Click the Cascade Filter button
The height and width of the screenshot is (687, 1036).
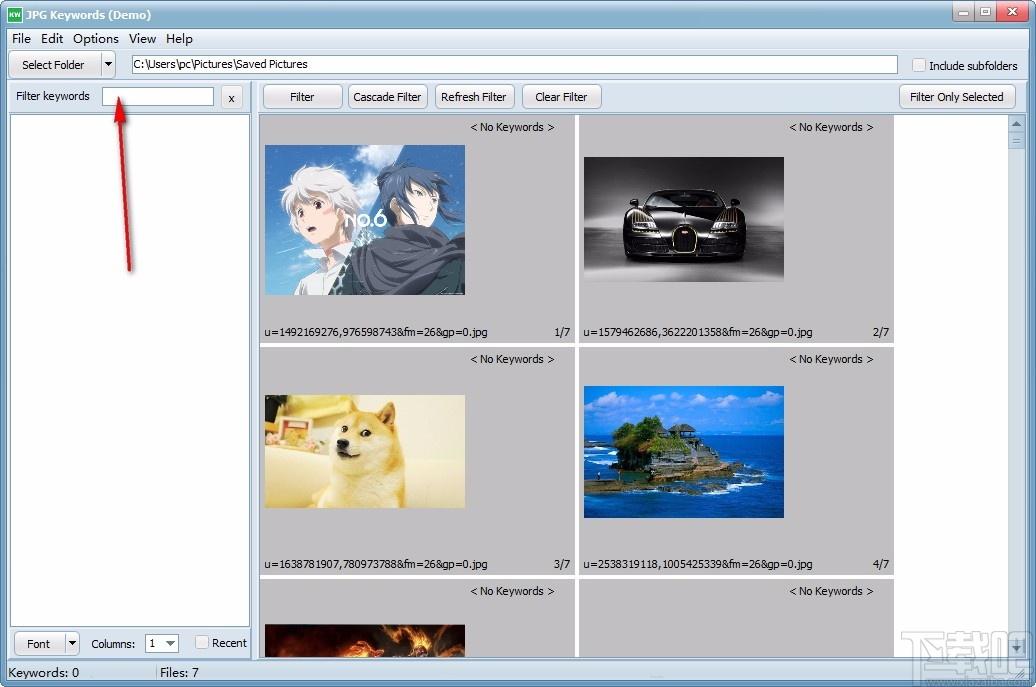387,97
